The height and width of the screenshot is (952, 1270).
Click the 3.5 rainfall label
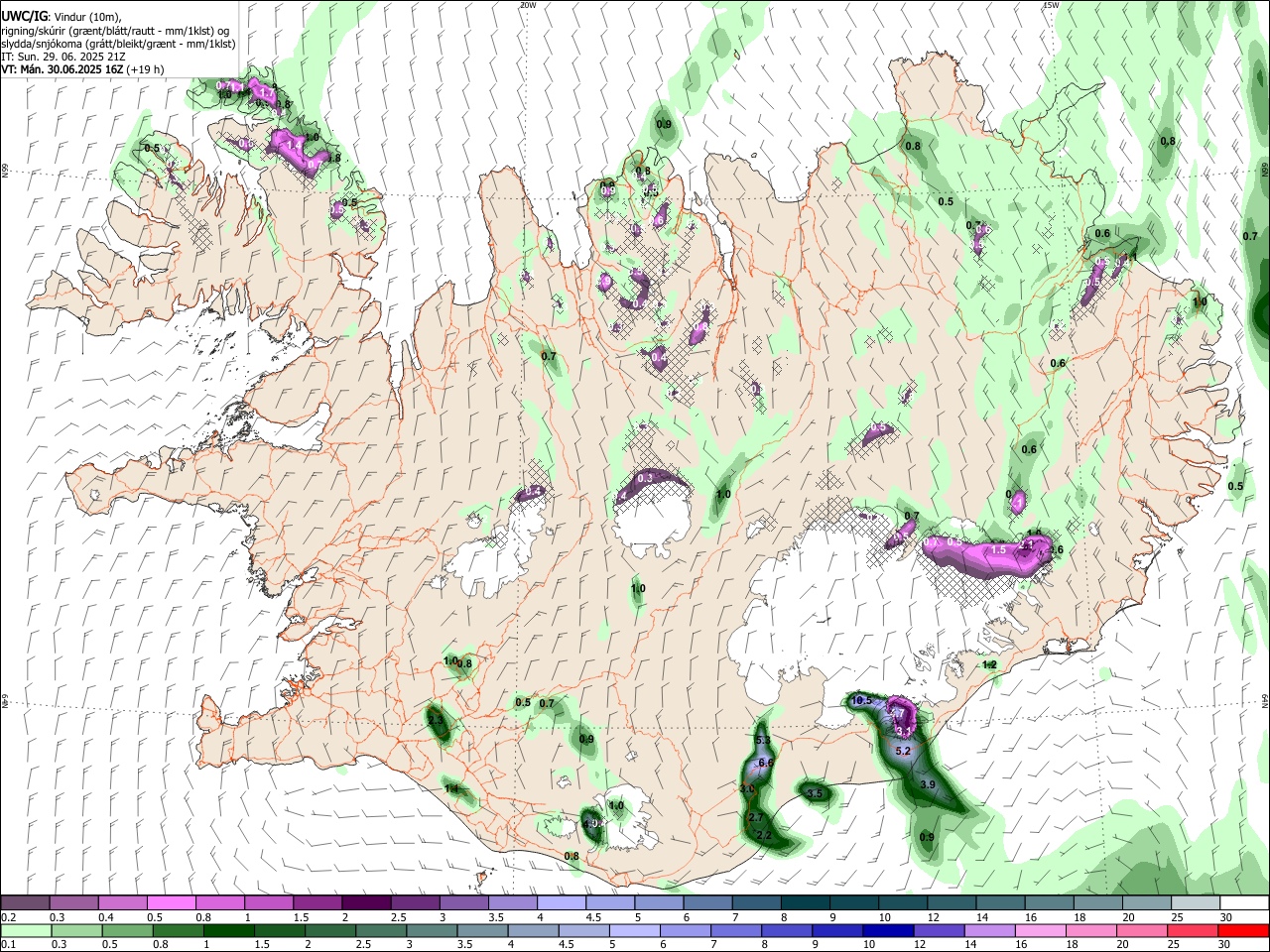(x=815, y=793)
